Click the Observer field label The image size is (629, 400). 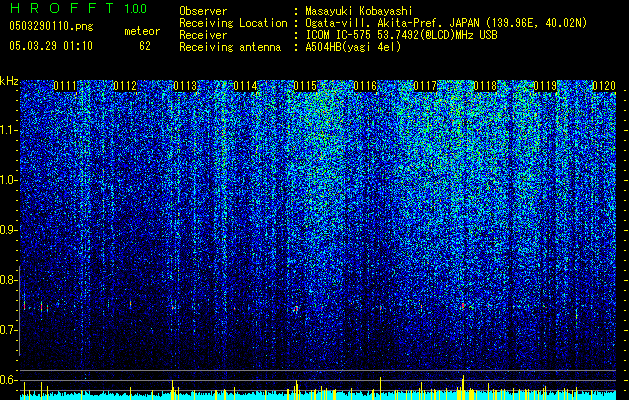click(x=203, y=11)
